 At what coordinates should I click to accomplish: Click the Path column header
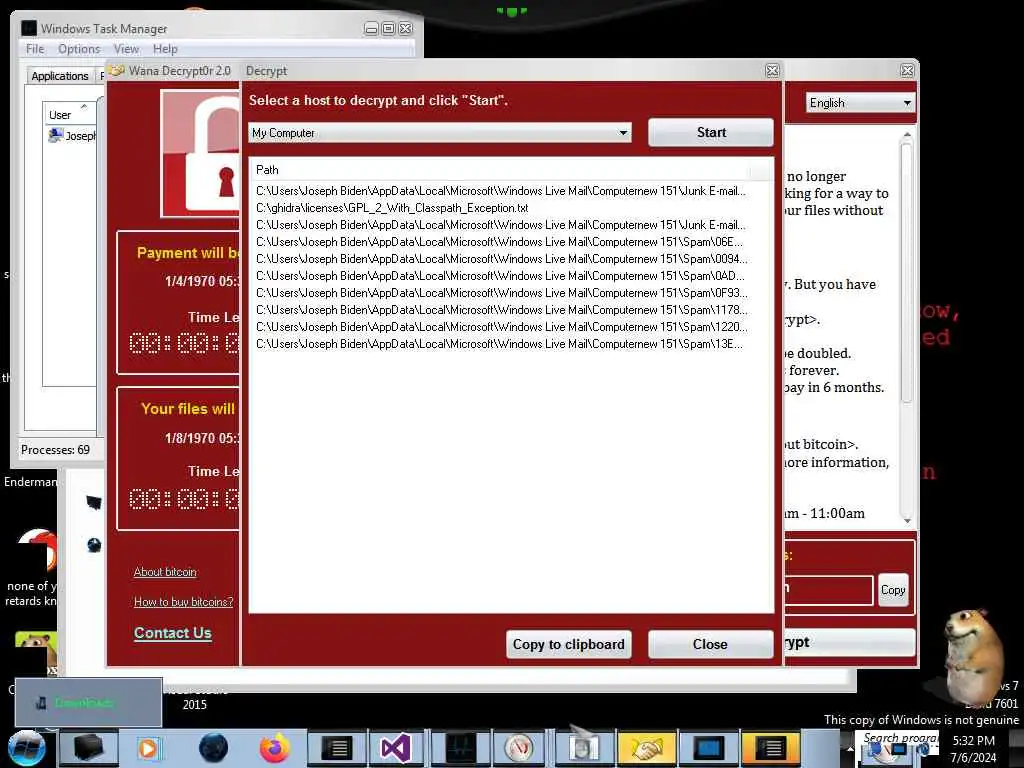[500, 170]
